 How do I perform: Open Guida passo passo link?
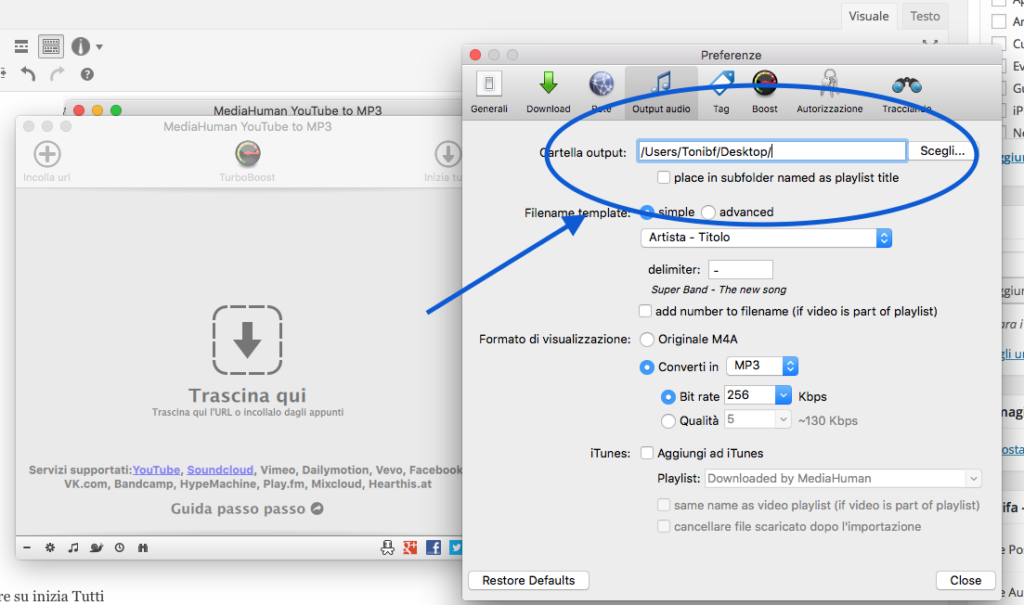(x=247, y=509)
